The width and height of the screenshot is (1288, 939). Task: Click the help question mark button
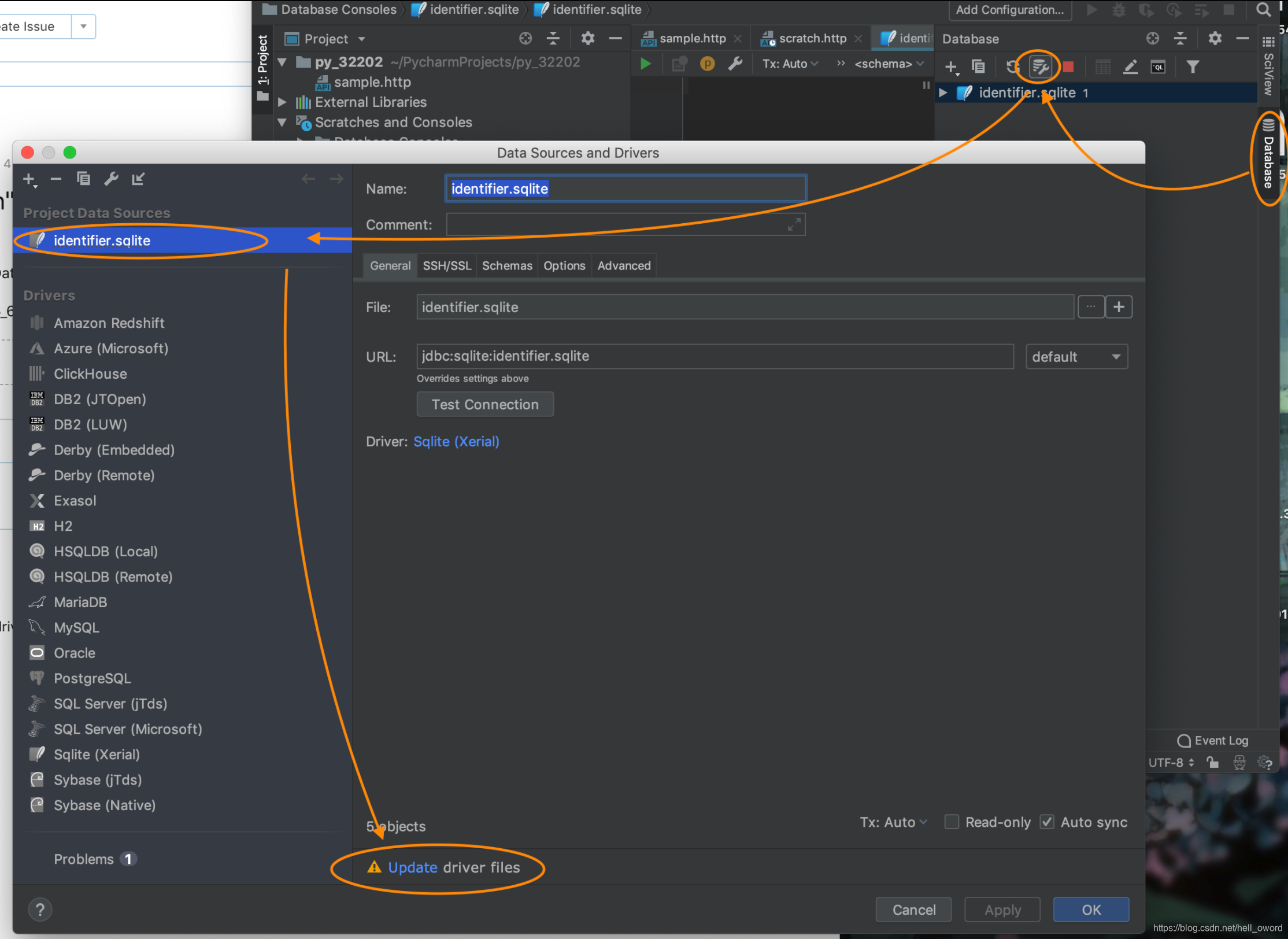click(x=40, y=910)
